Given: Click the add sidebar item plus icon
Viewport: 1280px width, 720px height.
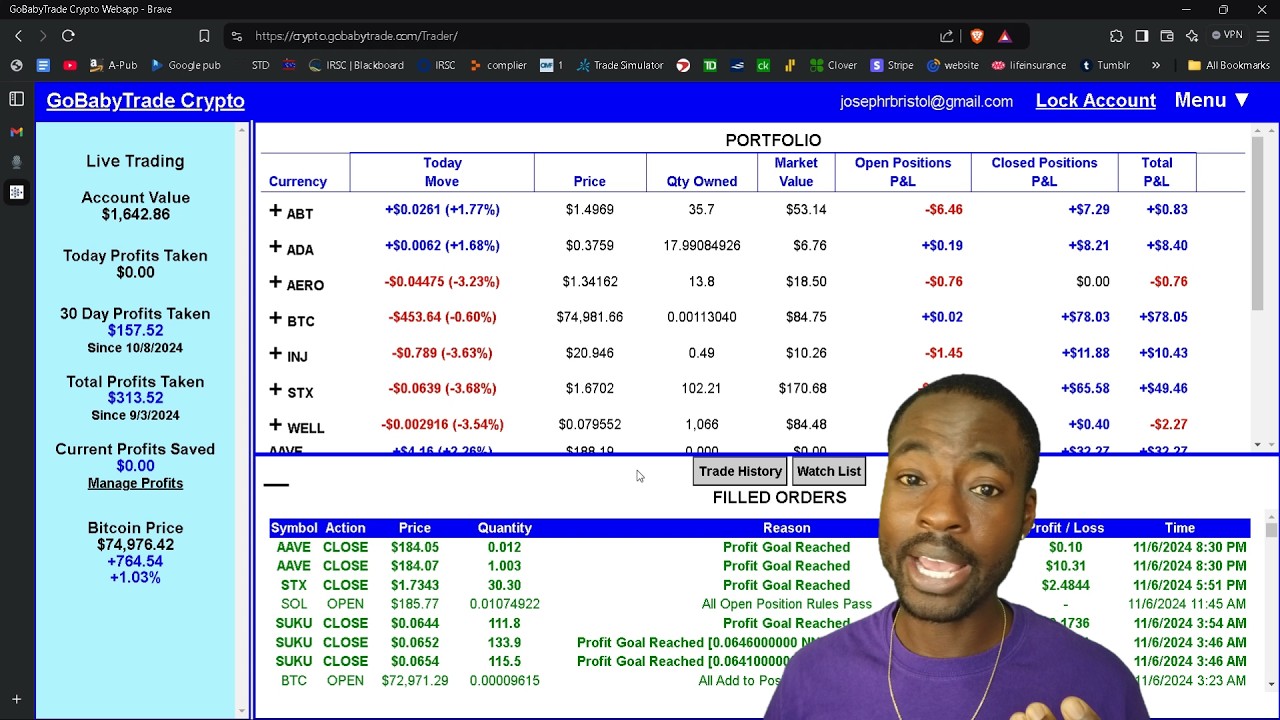Looking at the screenshot, I should [16, 700].
